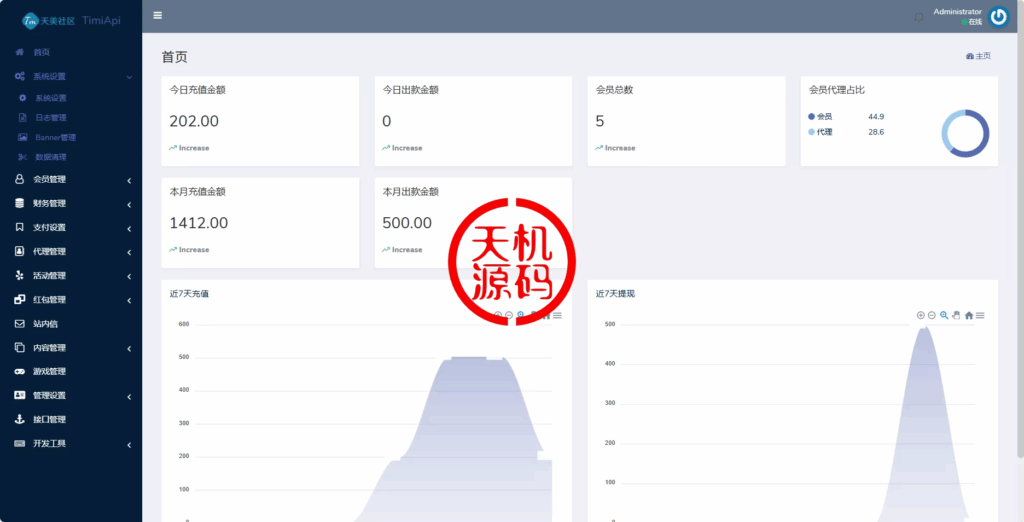Activate the pan hand tool on 近7天提现 chart
1024x522 pixels.
pyautogui.click(x=956, y=315)
